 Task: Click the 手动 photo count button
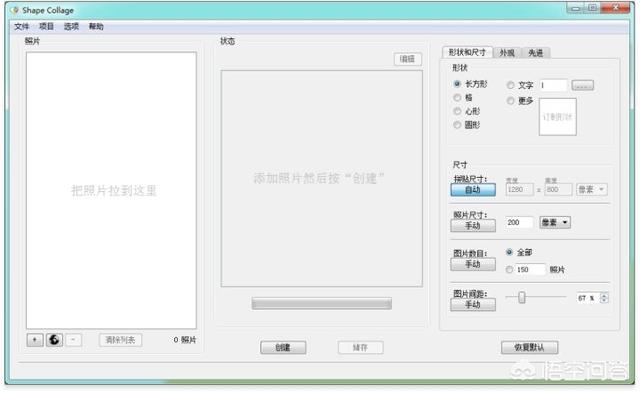473,264
